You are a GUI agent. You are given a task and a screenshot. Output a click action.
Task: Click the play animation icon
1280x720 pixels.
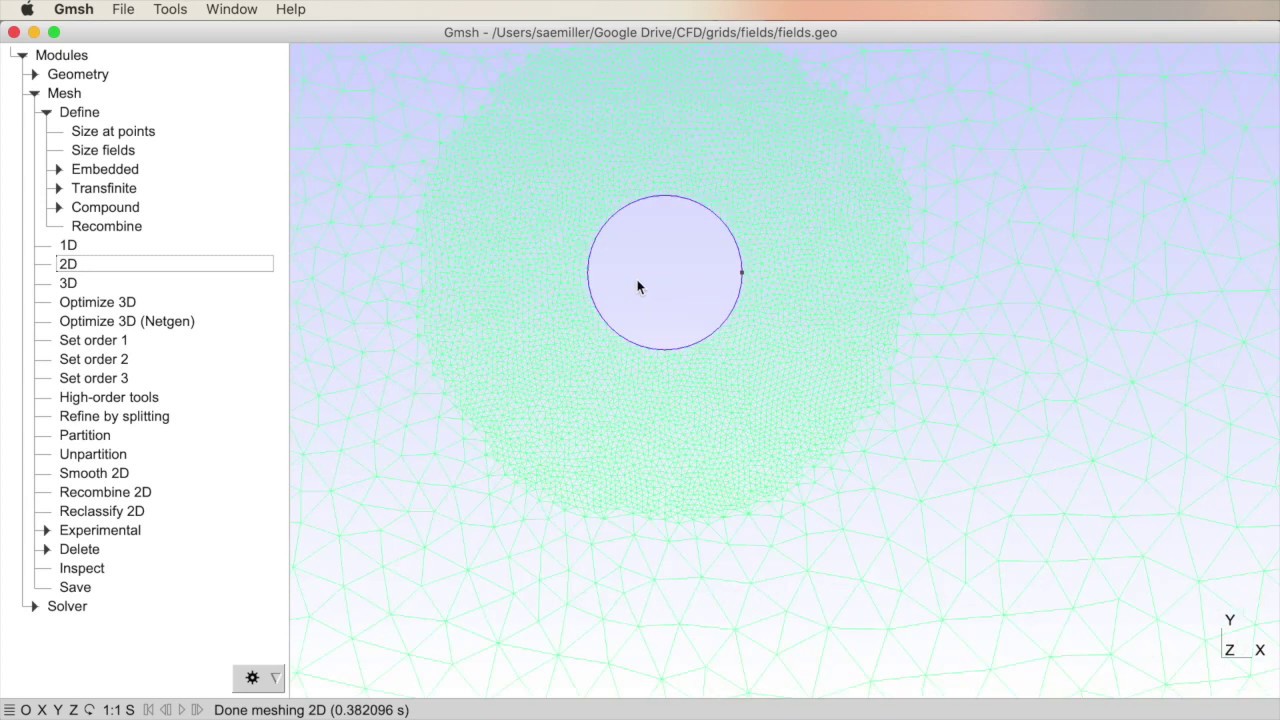pyautogui.click(x=182, y=710)
